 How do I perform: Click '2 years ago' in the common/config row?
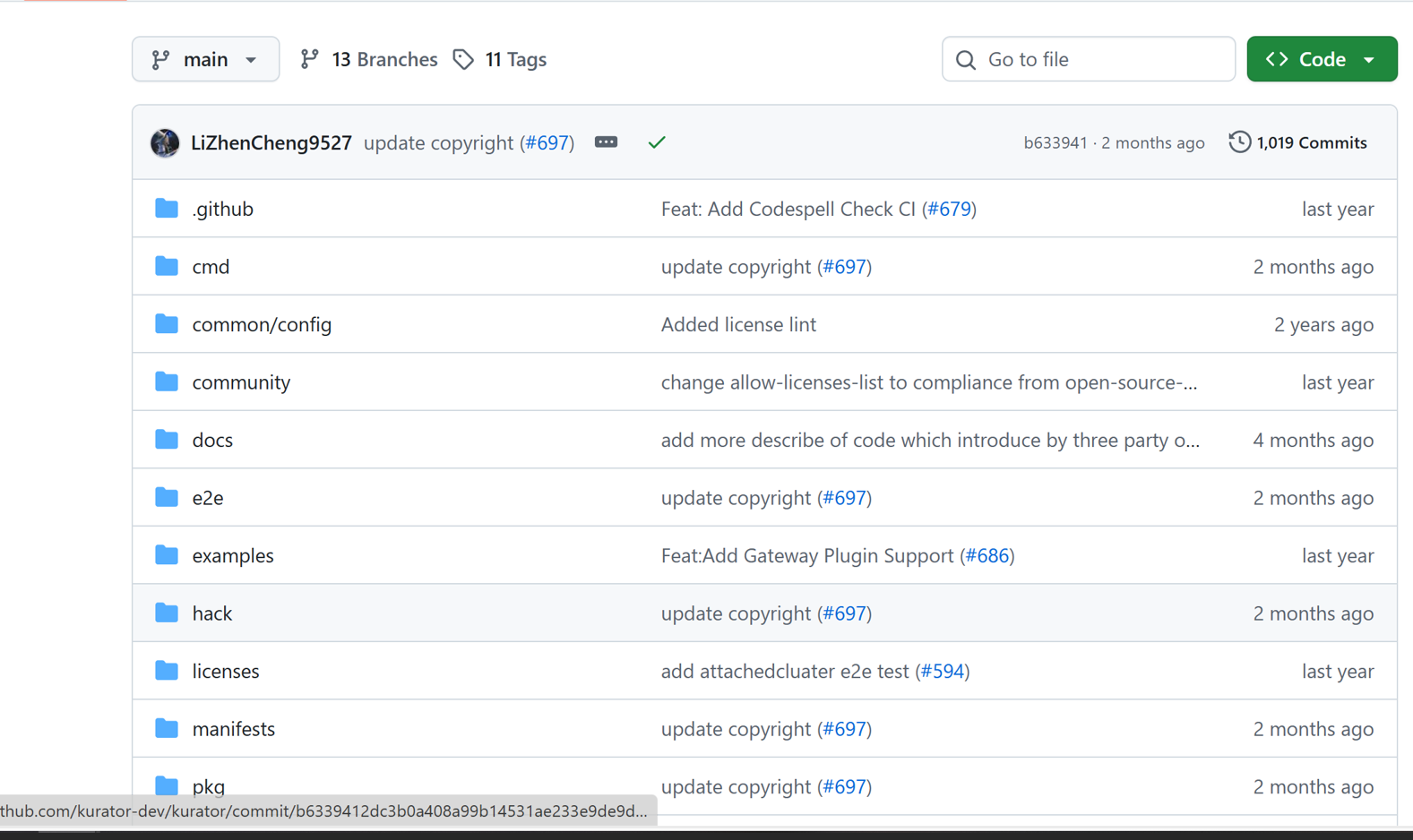click(x=1323, y=324)
